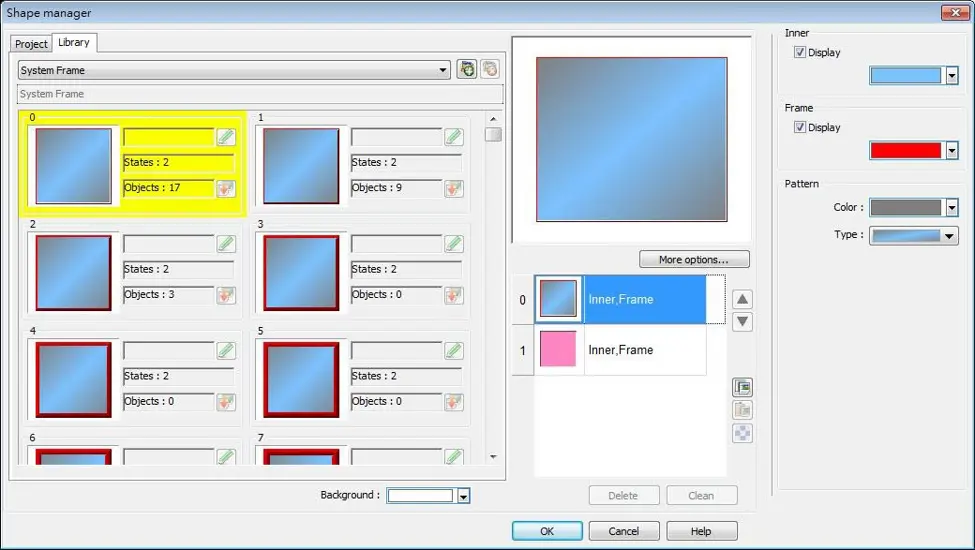Select shape 3 thumbnail in the library
Image resolution: width=975 pixels, height=550 pixels.
(301, 273)
